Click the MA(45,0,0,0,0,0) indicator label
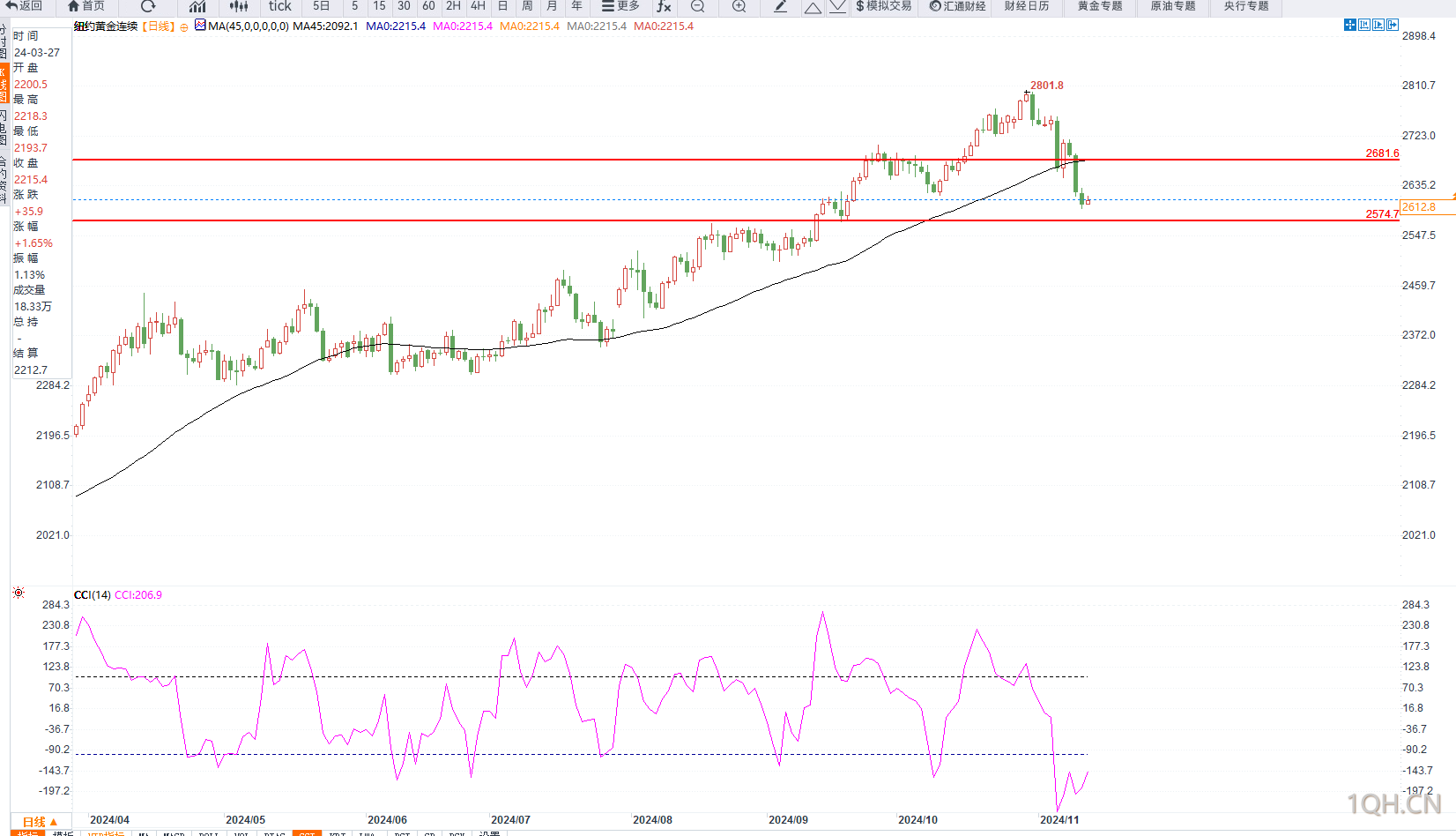The image size is (1456, 836). (x=249, y=26)
